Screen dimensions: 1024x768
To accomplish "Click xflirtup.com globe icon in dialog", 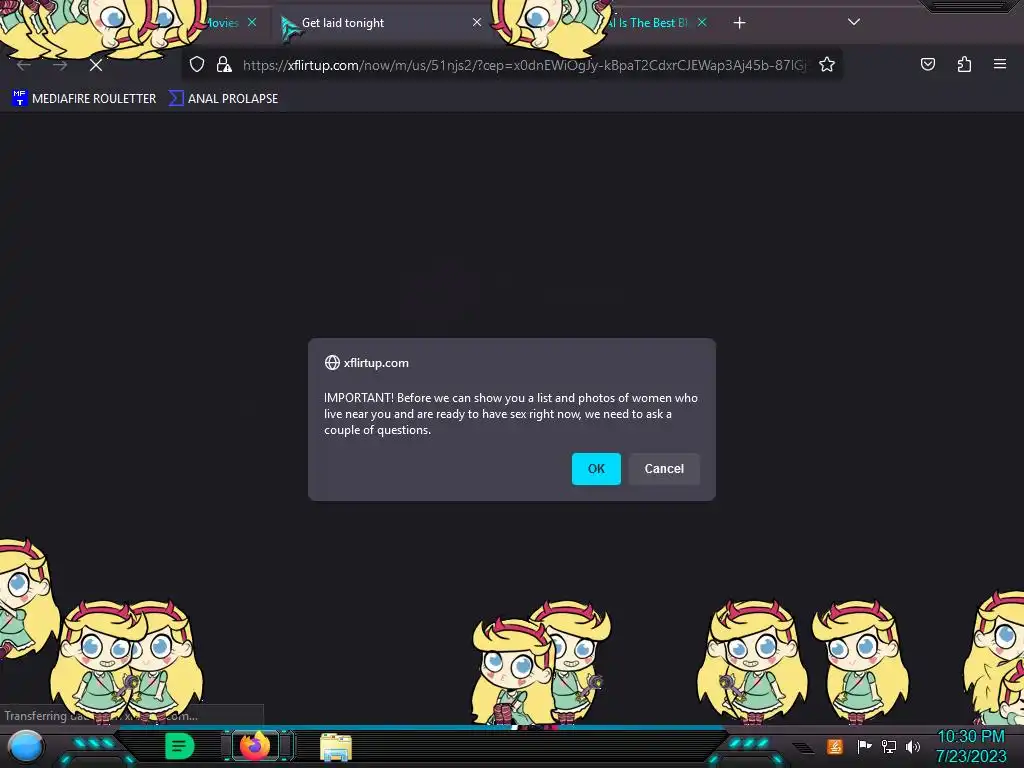I will (x=332, y=362).
